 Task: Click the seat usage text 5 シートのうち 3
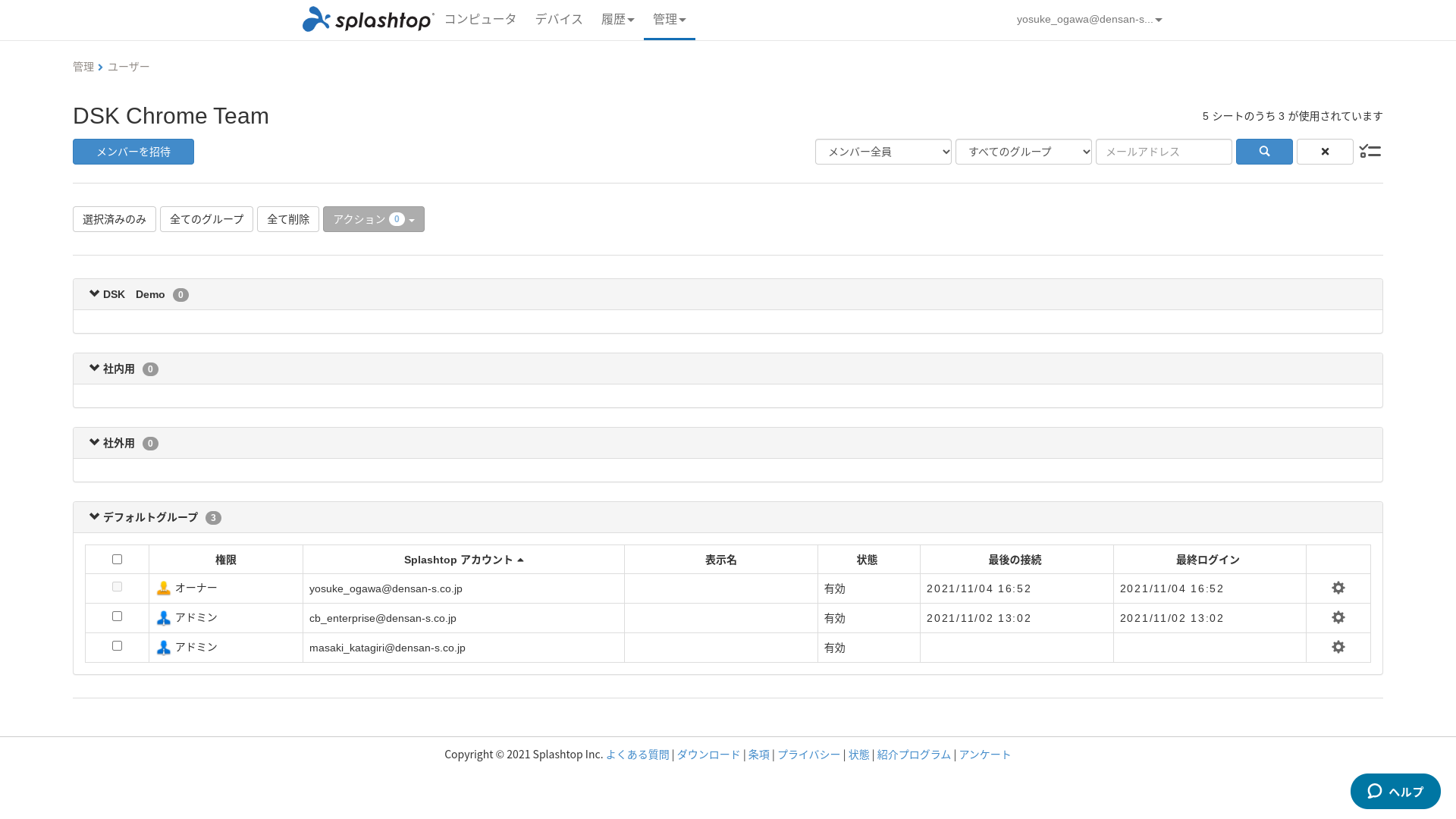coord(1244,116)
